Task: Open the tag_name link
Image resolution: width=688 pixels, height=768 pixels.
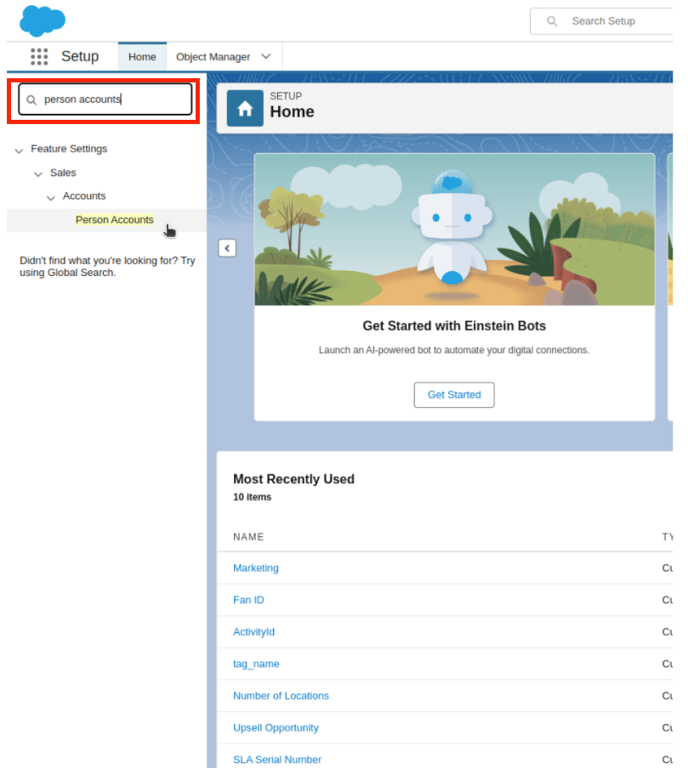Action: (256, 664)
